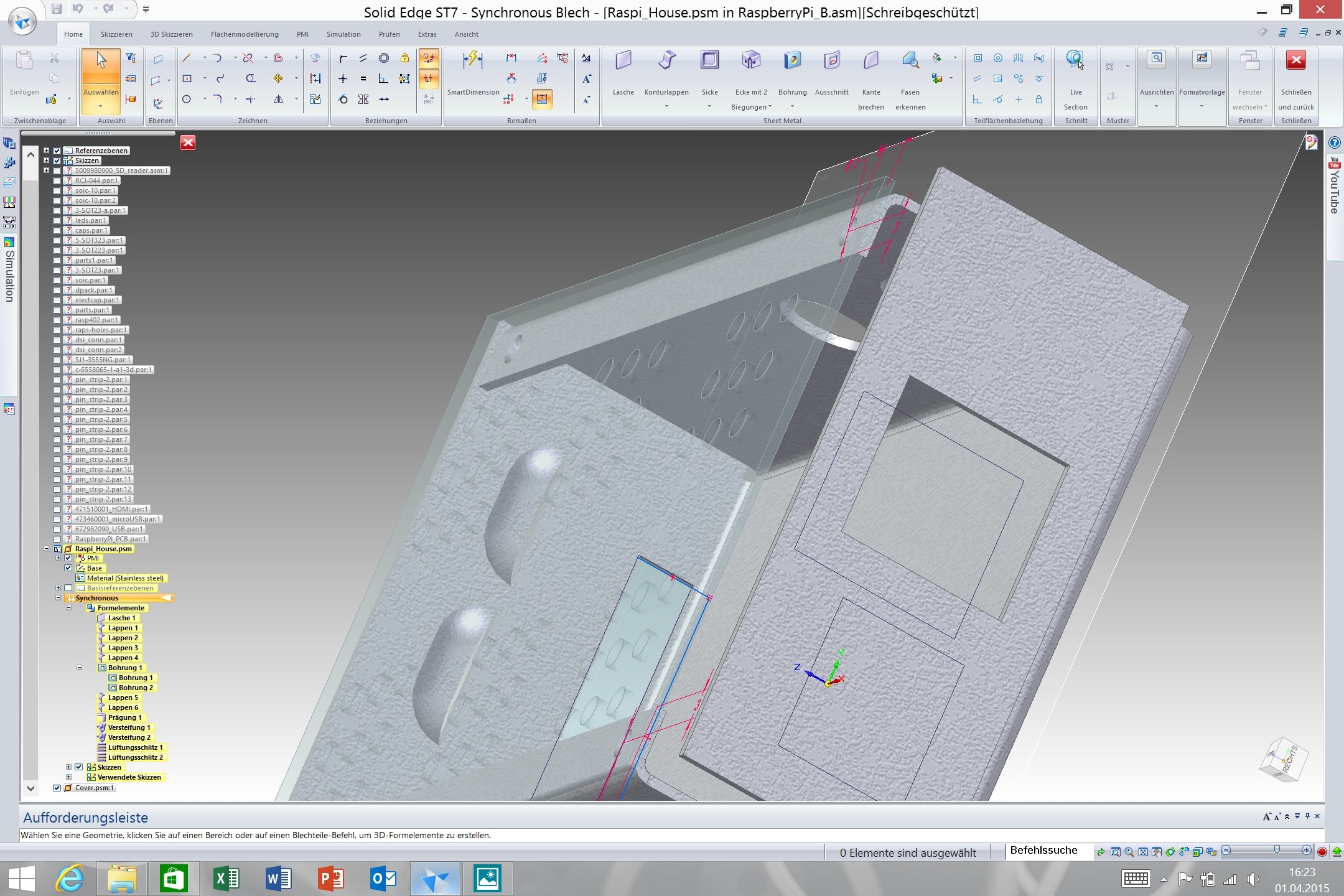Click the Einfügen paste icon

[x=24, y=60]
